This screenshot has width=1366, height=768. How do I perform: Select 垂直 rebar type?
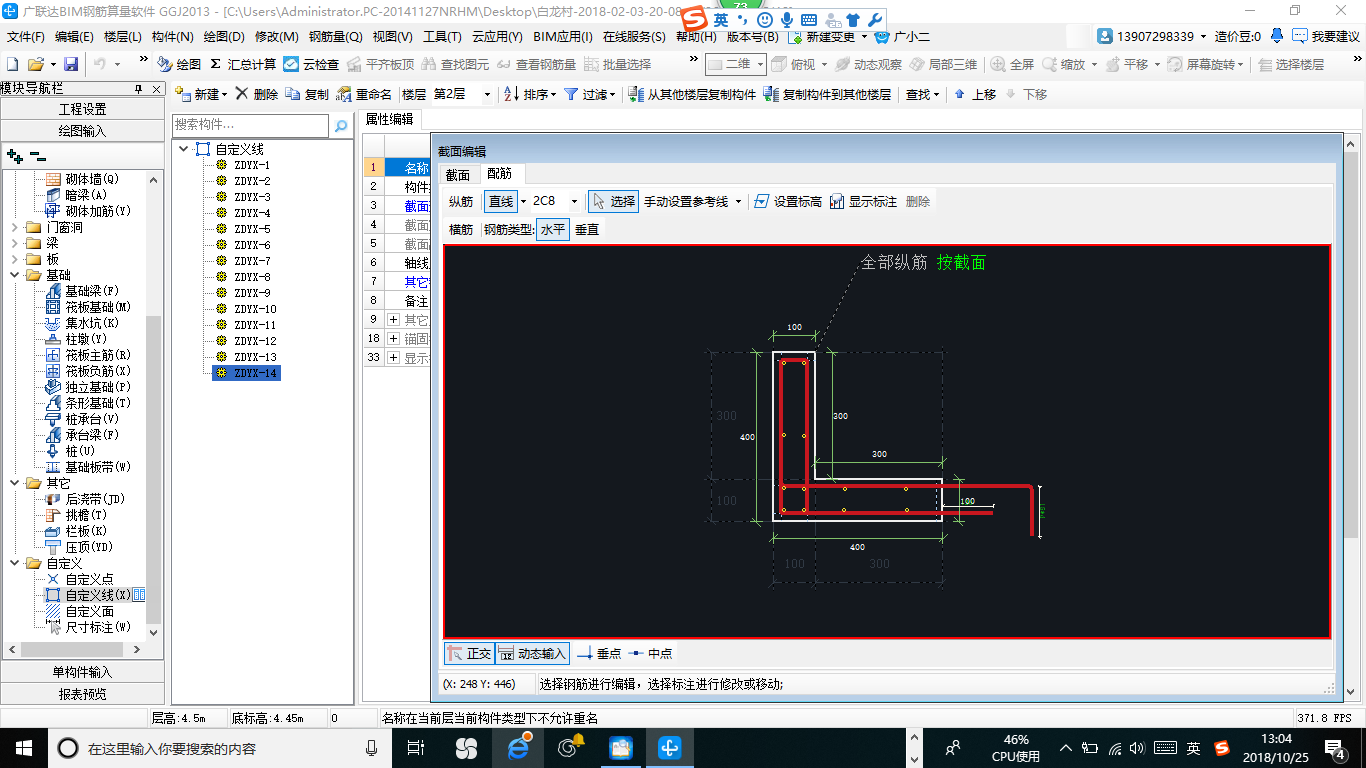point(587,229)
